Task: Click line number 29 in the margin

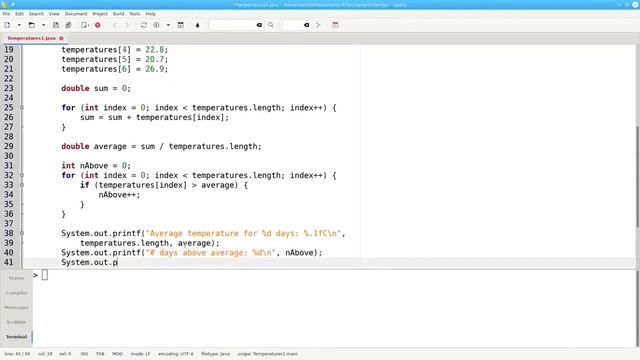Action: click(9, 146)
